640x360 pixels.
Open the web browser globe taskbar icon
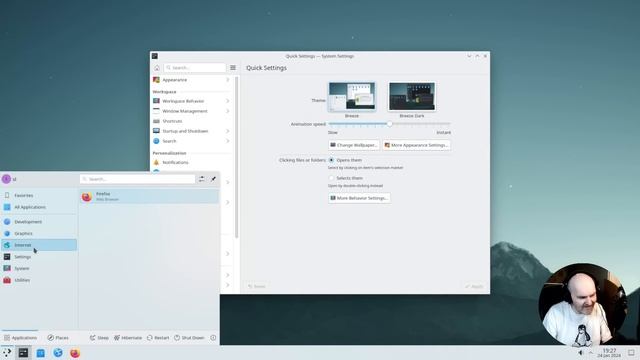pyautogui.click(x=58, y=353)
